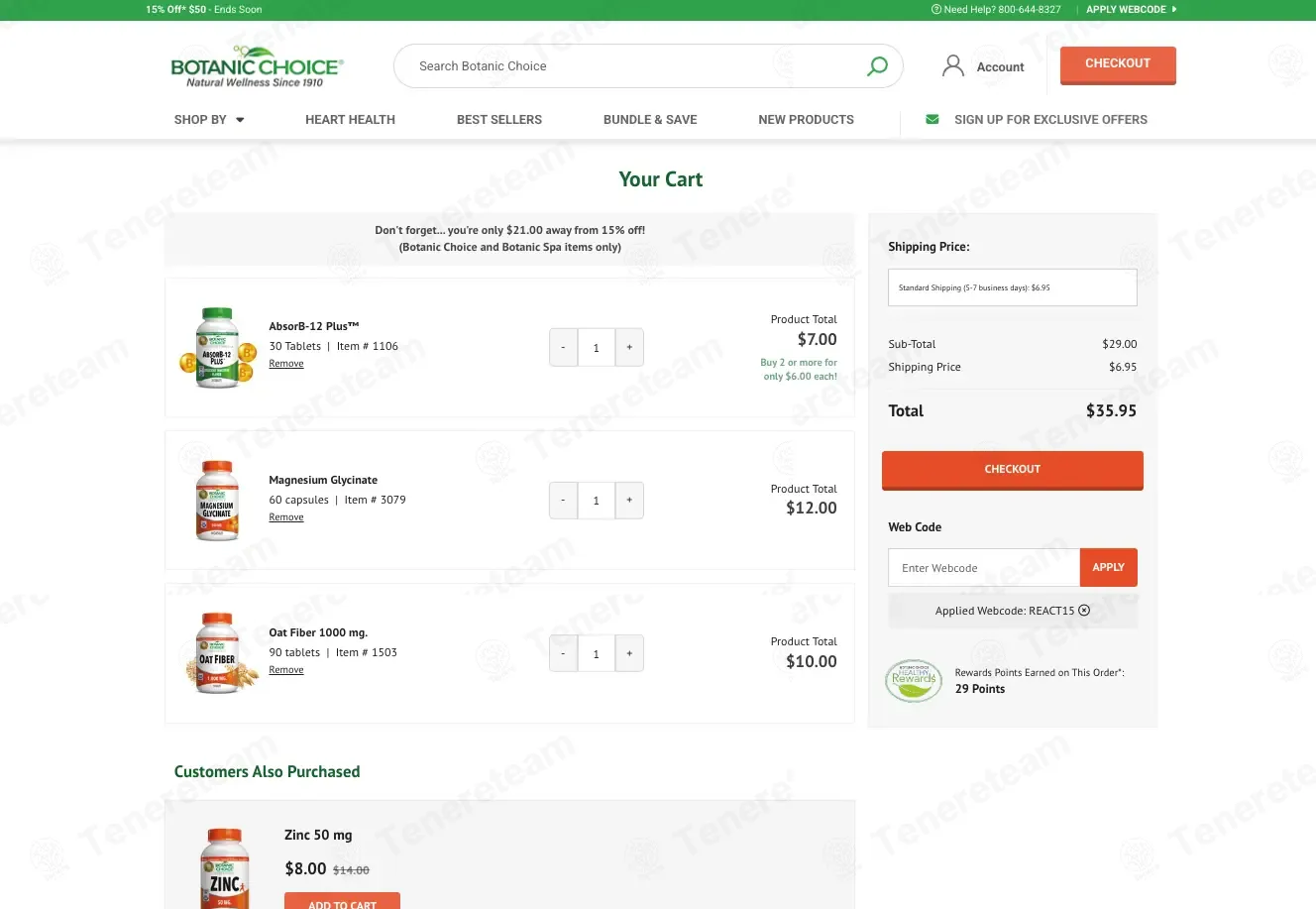Click the Need Help question icon

936,9
